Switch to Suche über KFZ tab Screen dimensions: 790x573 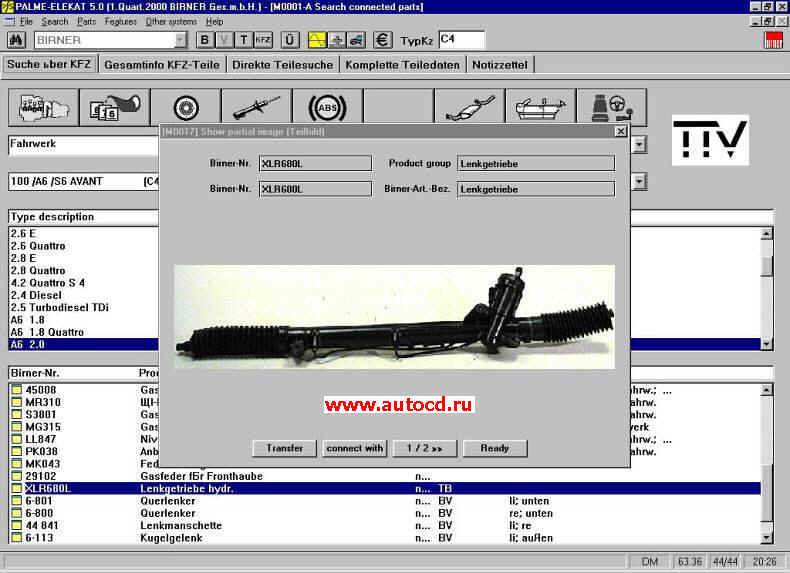[x=49, y=65]
